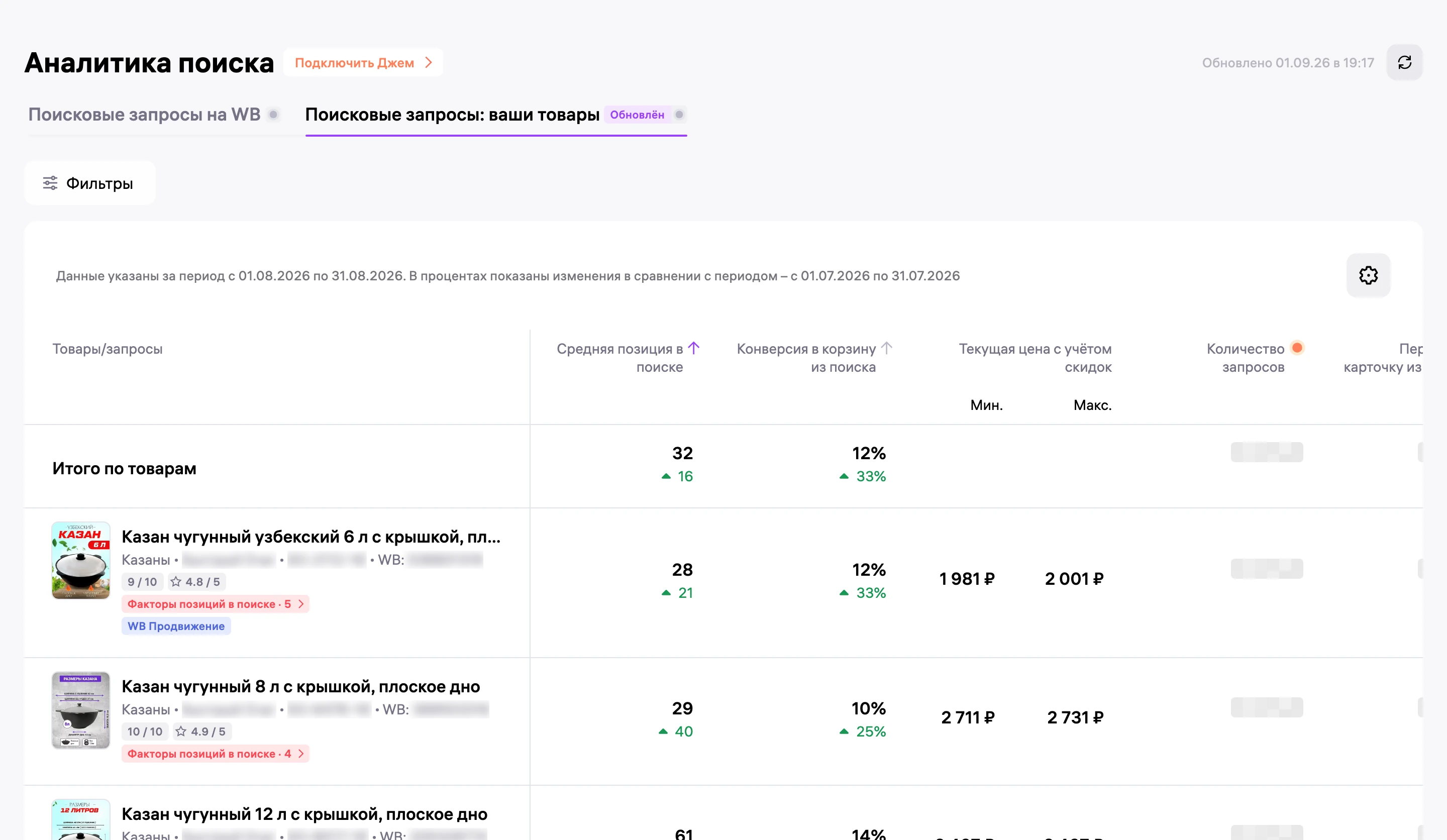Click min price 1 981 ₽ cell
Screen dimensions: 1447x840
coord(966,579)
